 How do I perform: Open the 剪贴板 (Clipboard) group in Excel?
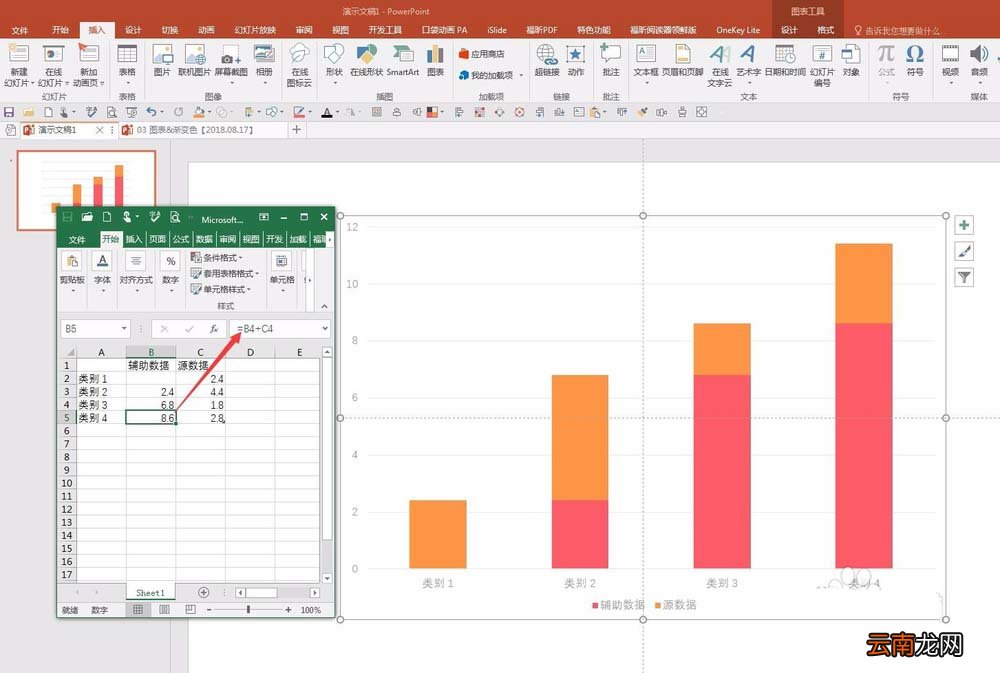pos(72,271)
